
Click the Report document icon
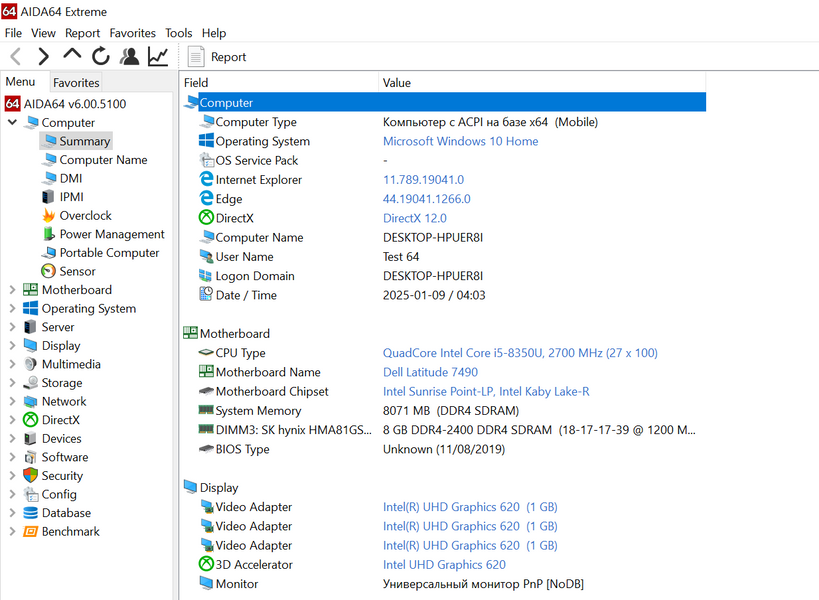(196, 56)
